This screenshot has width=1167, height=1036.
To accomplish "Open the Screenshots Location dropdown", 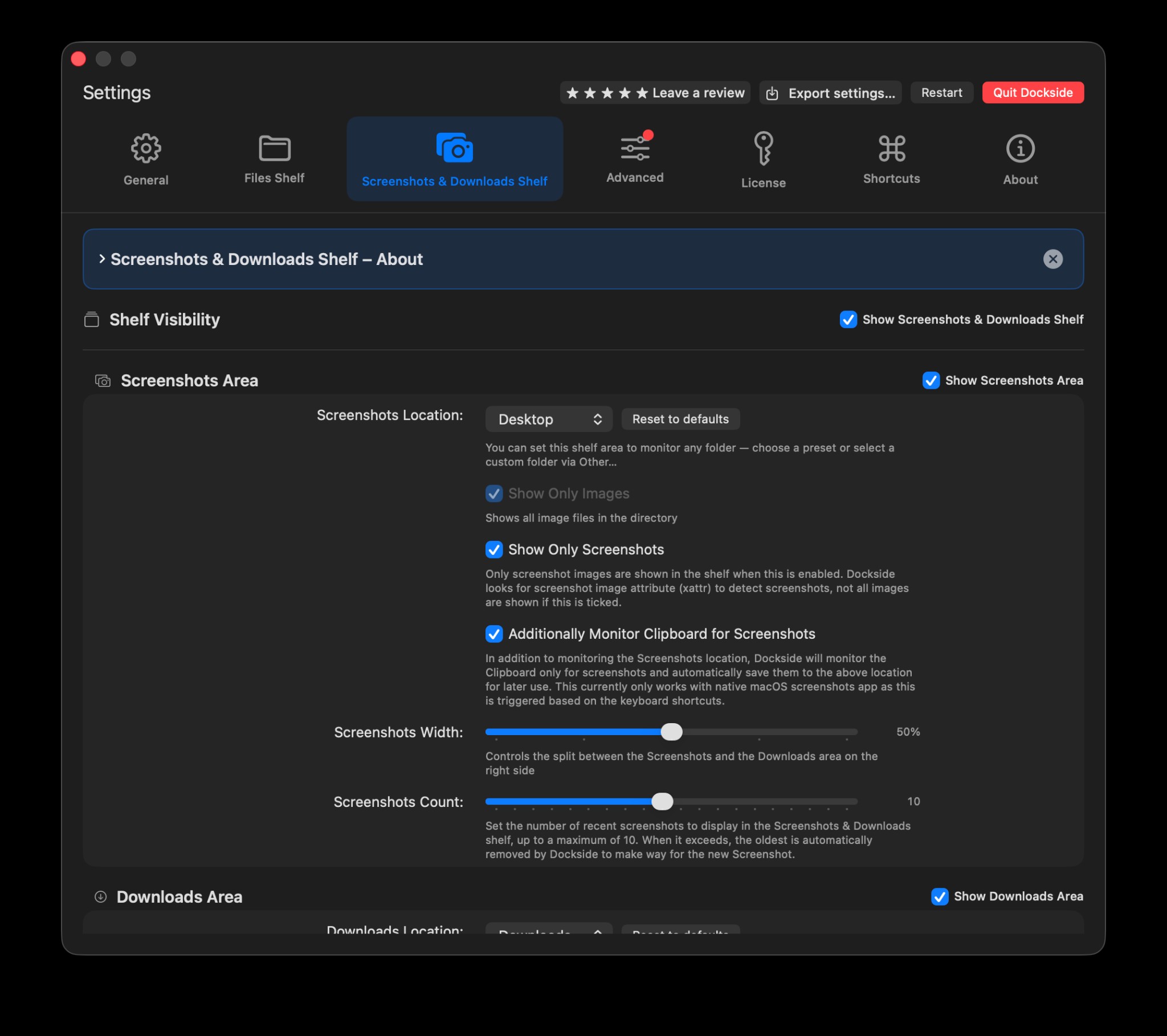I will [x=549, y=419].
